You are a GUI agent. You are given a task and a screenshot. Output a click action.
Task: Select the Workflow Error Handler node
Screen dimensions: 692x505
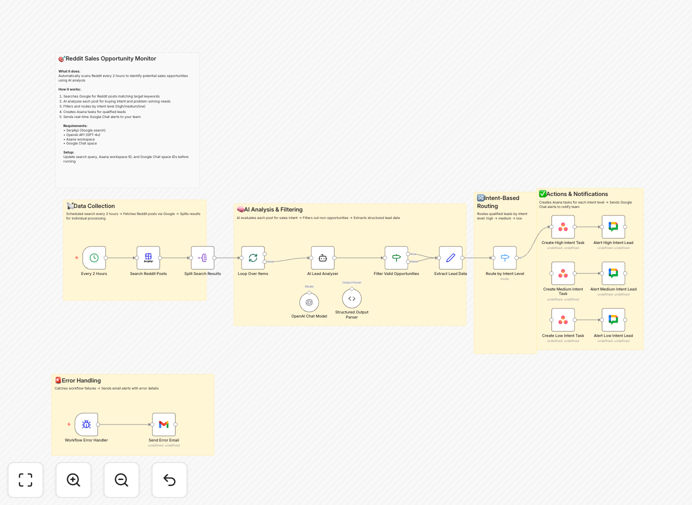coord(86,424)
